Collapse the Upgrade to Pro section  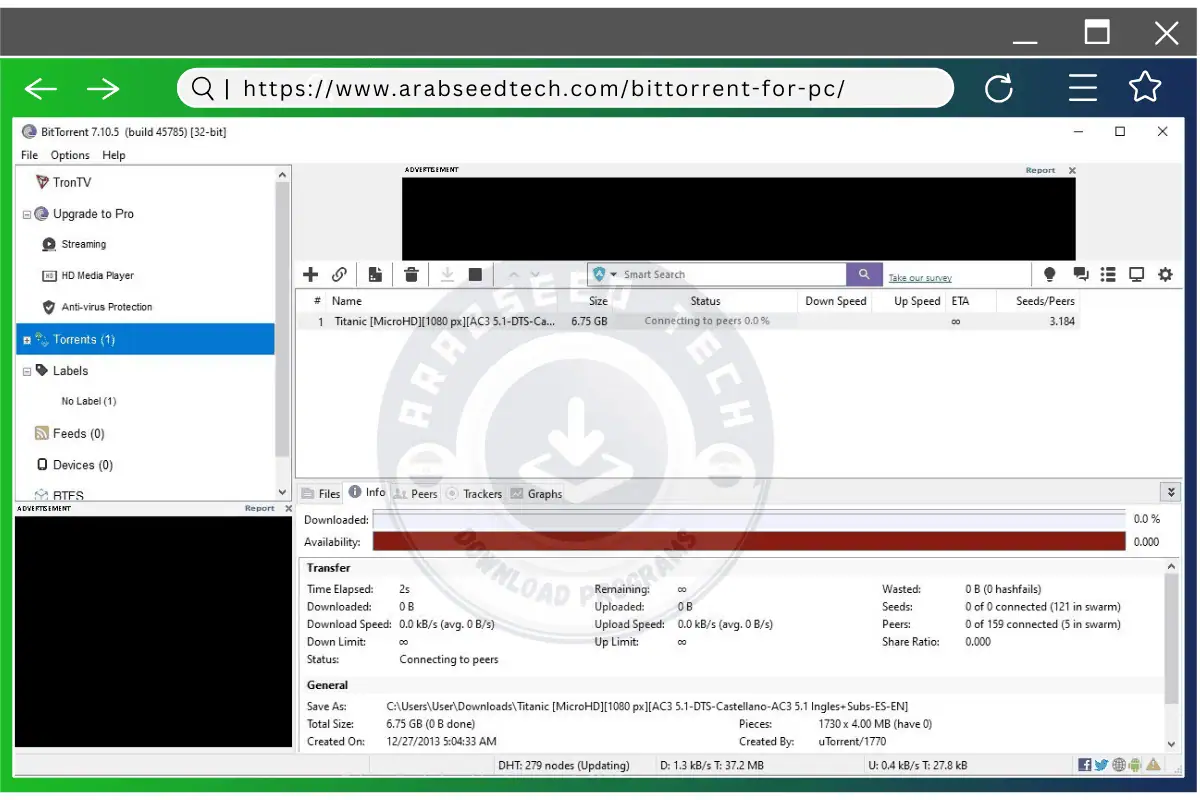(27, 213)
